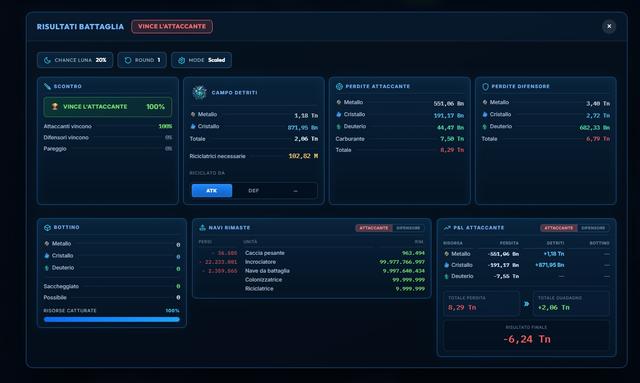
Task: Select ATK under Riciclato da
Action: [212, 191]
